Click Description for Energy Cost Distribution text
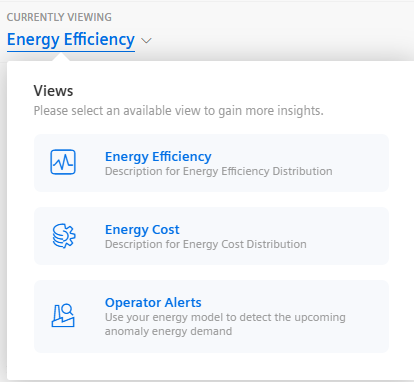 (206, 244)
